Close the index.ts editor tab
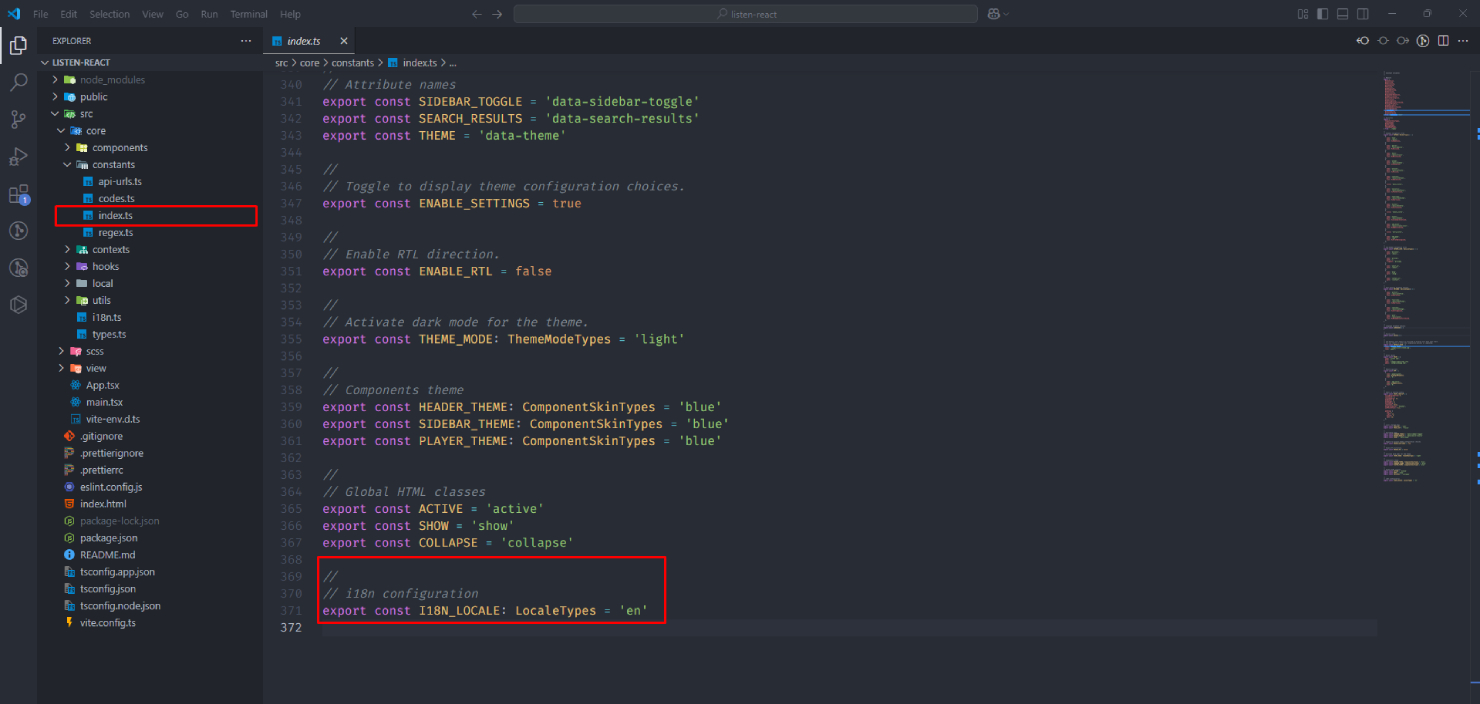The image size is (1480, 704). coord(344,41)
